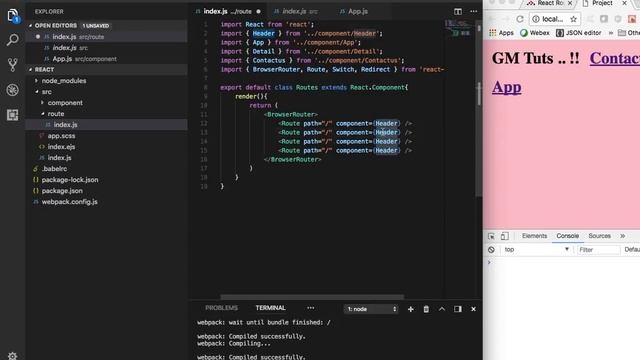
Task: Open the console context dropdown 'top'
Action: tap(536, 249)
